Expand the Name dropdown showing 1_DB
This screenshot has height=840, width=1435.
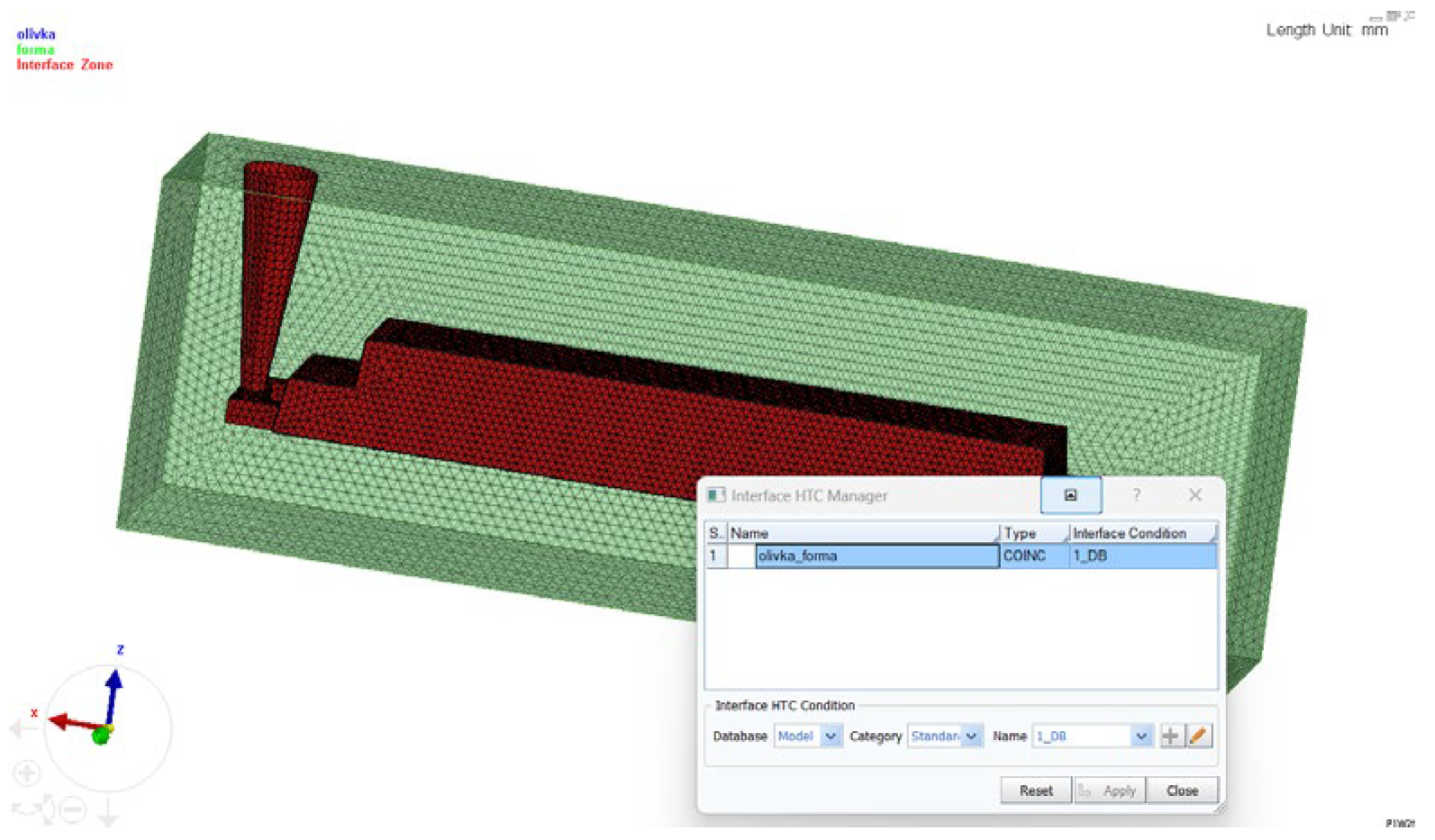(x=1140, y=736)
